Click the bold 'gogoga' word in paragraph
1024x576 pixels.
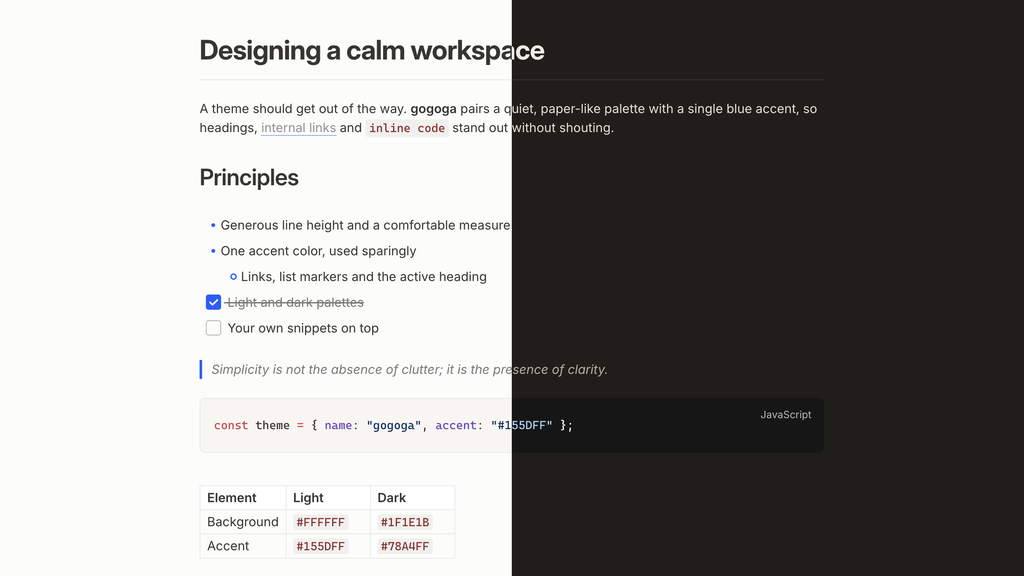pos(434,109)
